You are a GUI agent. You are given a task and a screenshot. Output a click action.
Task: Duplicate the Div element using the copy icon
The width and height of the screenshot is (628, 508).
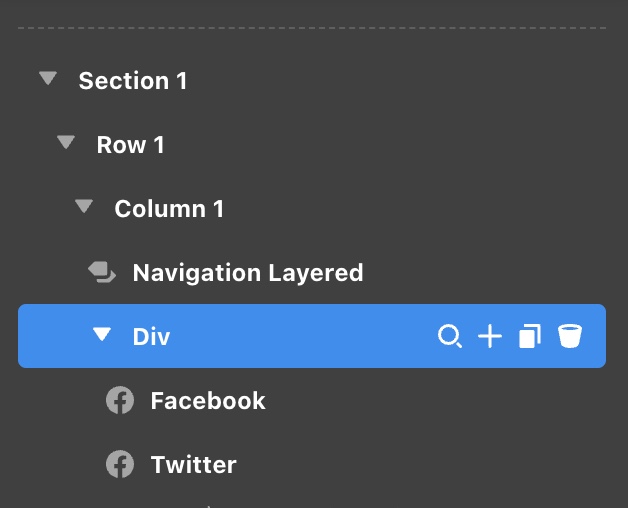pyautogui.click(x=529, y=337)
